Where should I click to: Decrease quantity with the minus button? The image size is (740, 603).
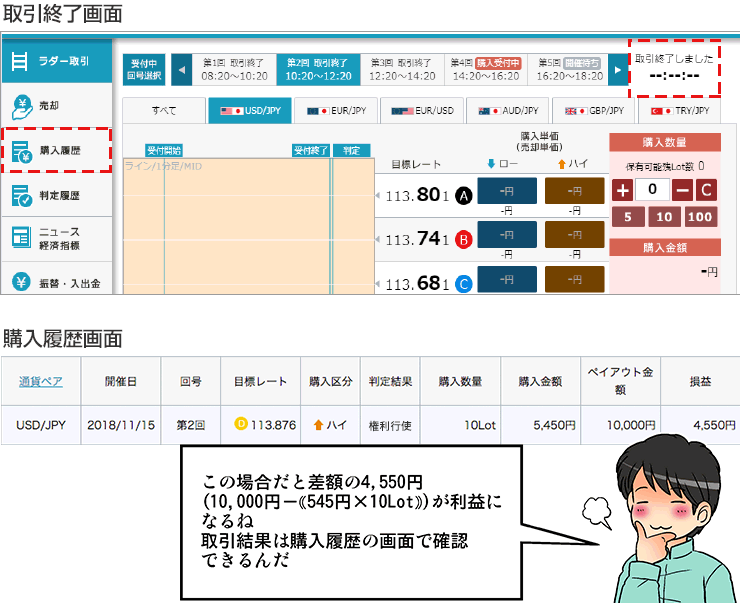point(682,190)
